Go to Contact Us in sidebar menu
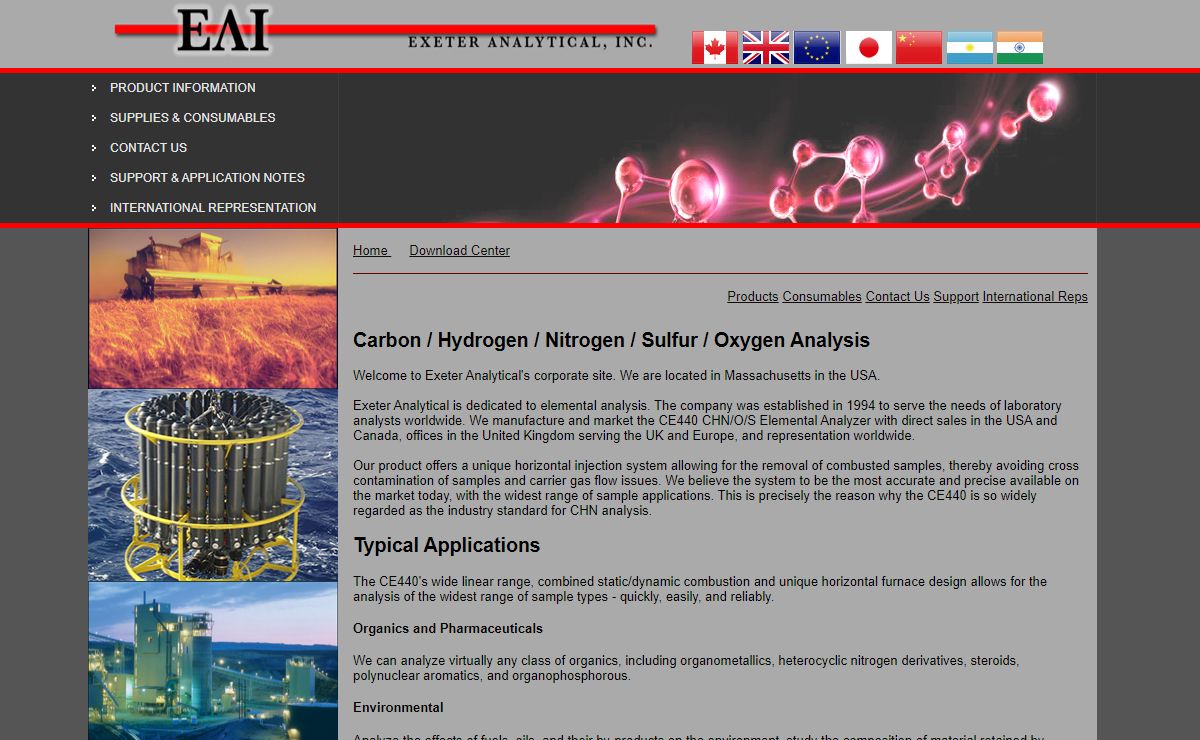Screen dimensions: 1200x740 [x=148, y=148]
